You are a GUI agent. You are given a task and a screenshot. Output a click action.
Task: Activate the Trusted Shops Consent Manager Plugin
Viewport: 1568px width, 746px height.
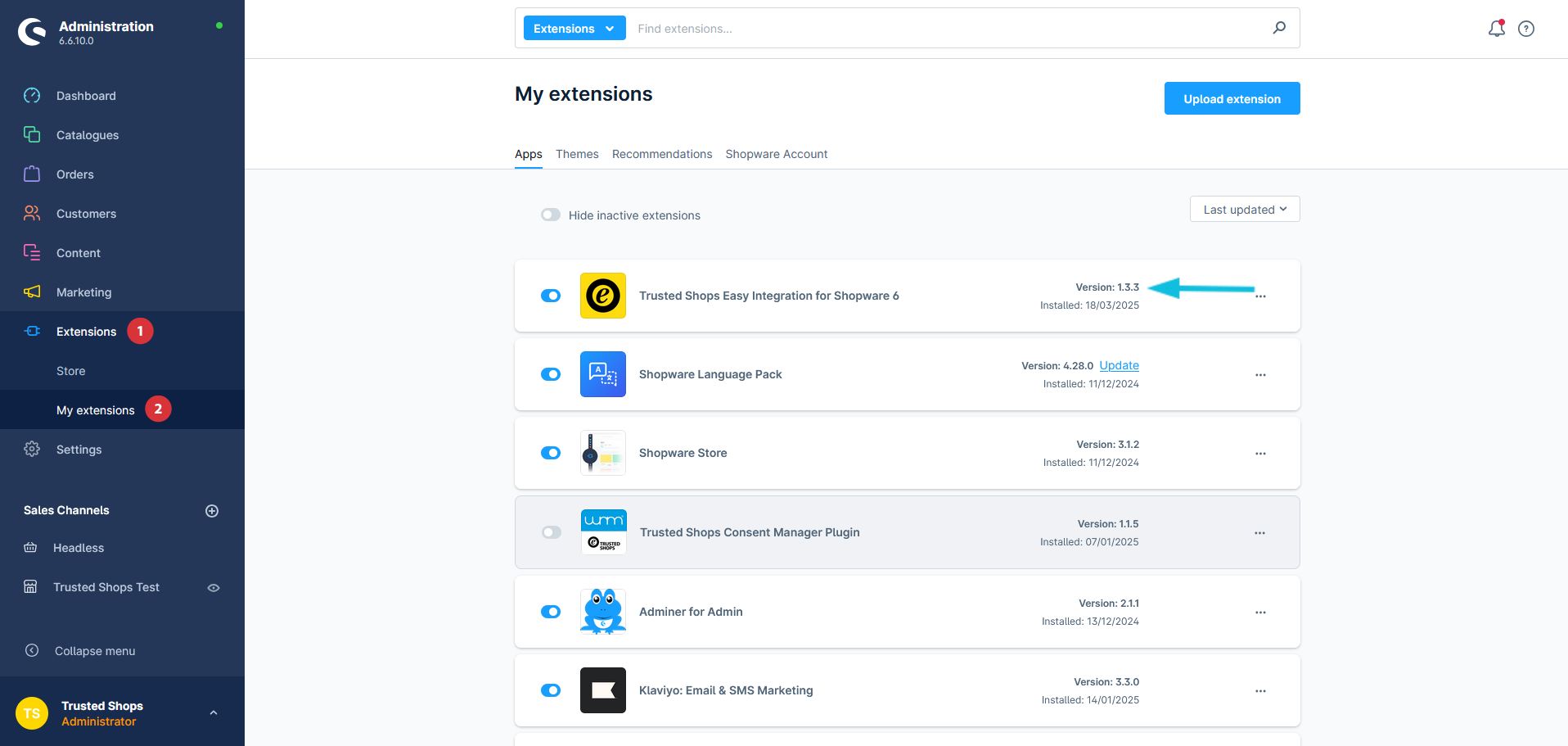coord(551,532)
